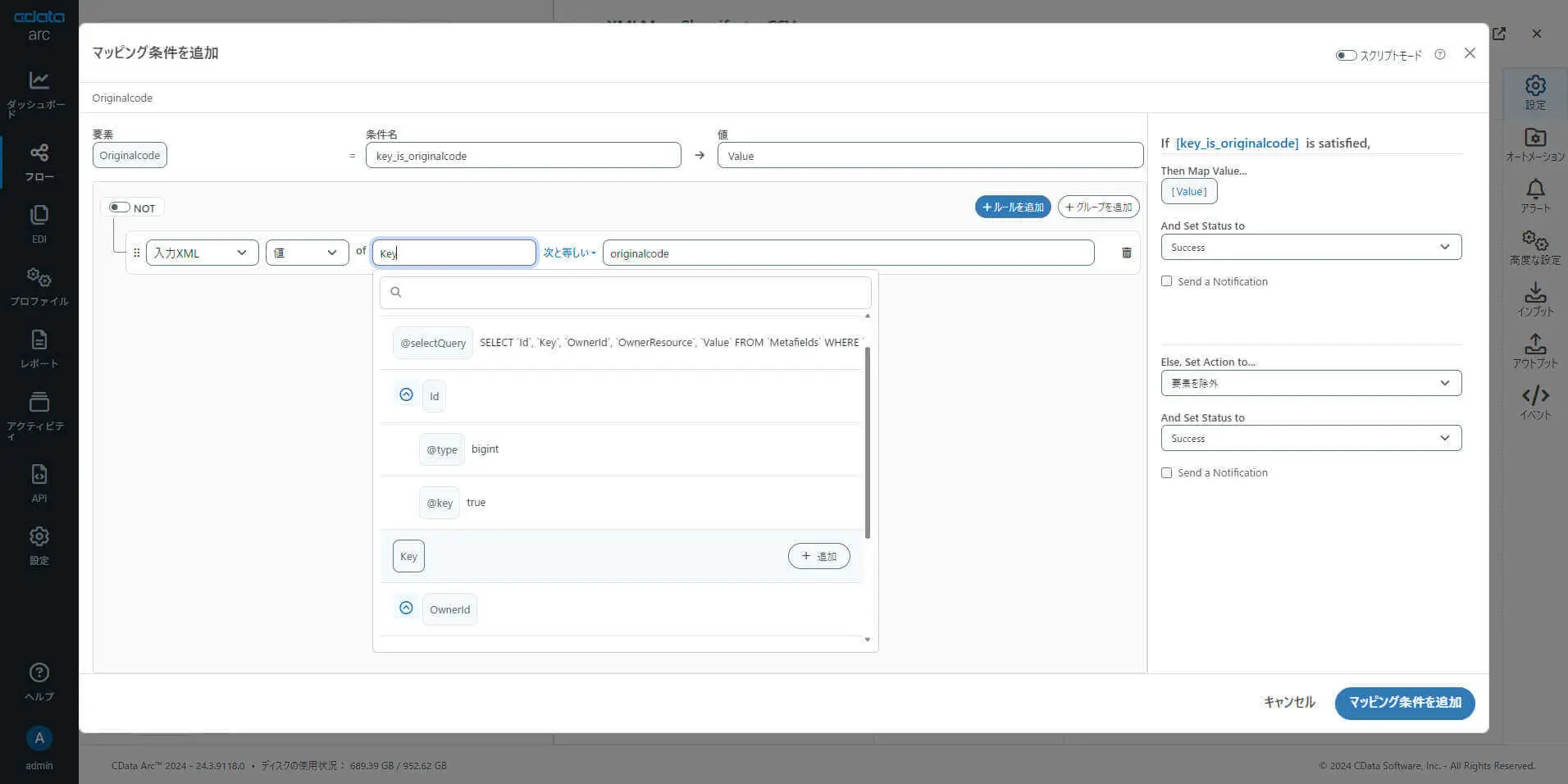Select the Key element in the tree

[408, 556]
